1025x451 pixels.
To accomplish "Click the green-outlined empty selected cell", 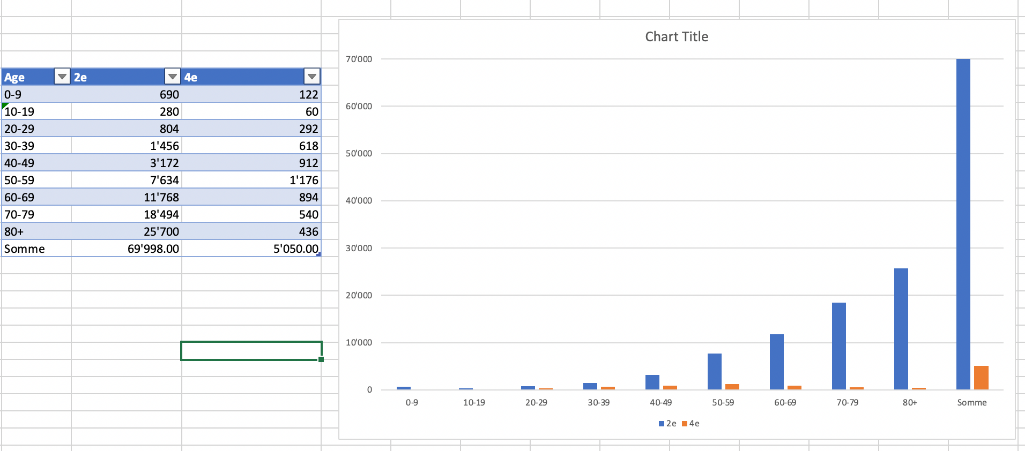I will tap(251, 351).
